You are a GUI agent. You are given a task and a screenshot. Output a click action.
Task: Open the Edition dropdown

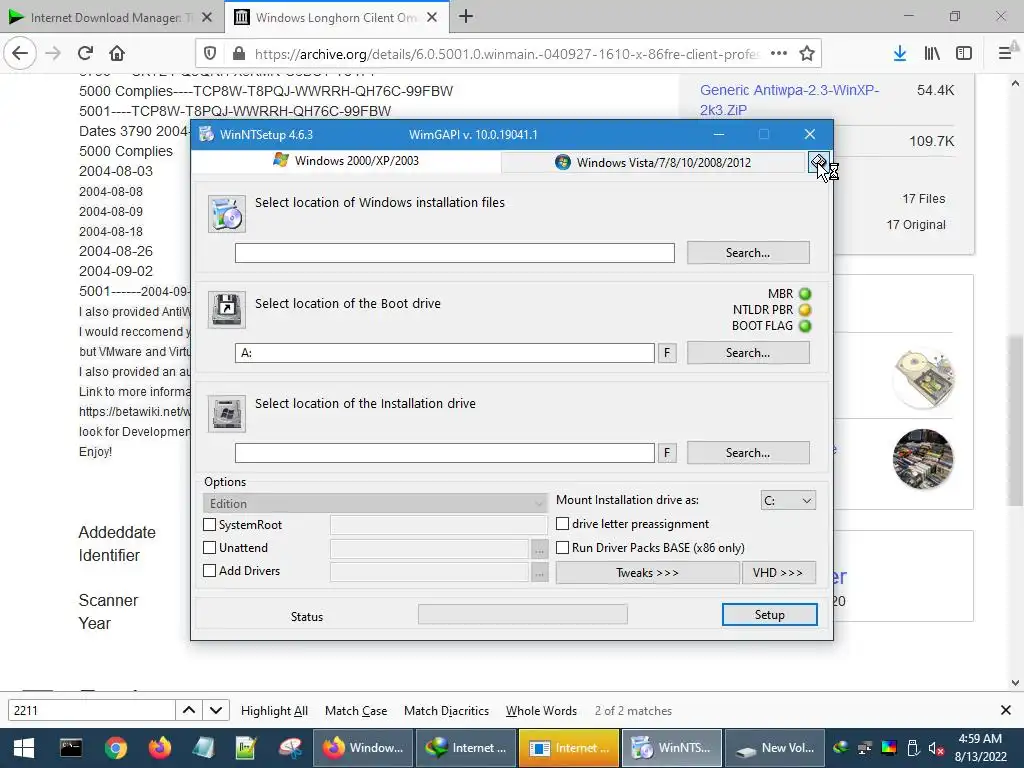click(x=375, y=504)
